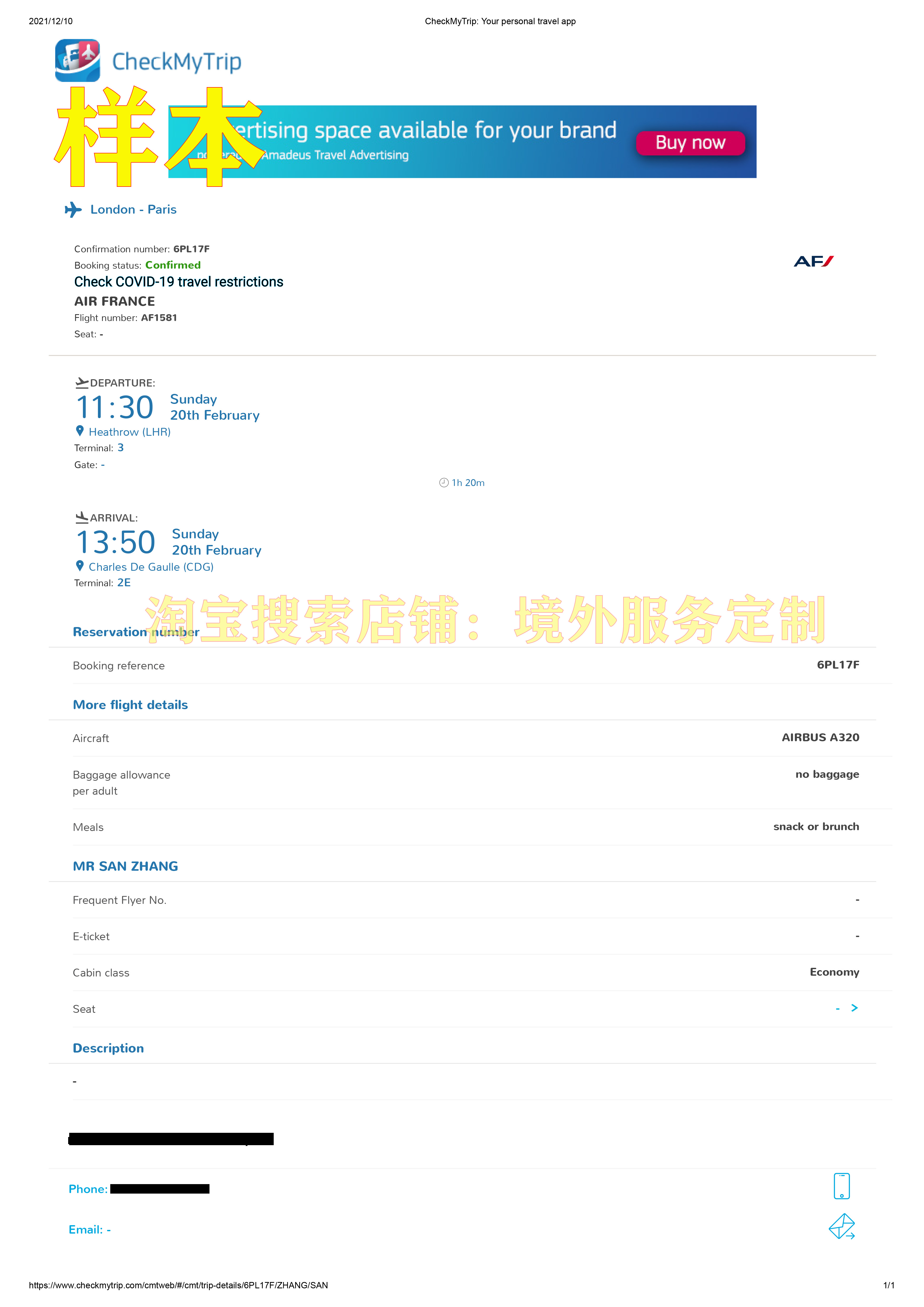Click the clock icon beside 1h 20m
The width and height of the screenshot is (924, 1307).
(x=443, y=483)
